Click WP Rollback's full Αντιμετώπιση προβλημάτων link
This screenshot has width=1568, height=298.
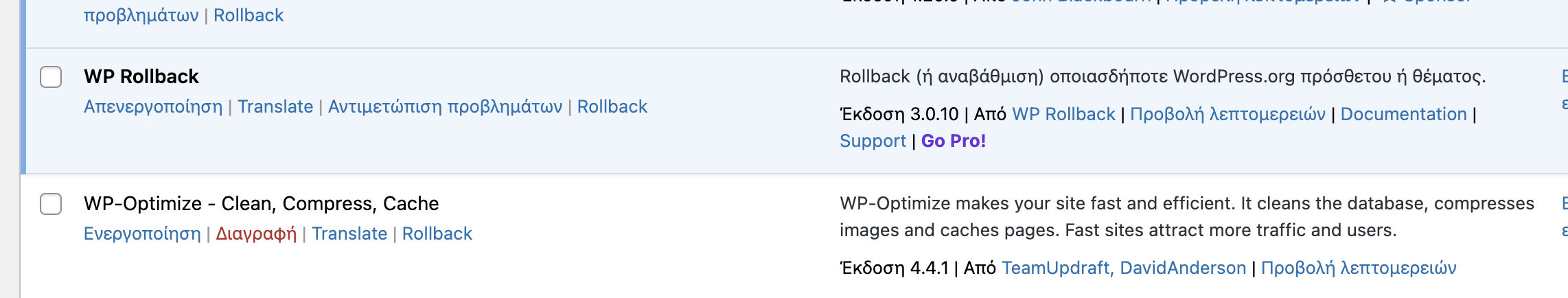[445, 107]
